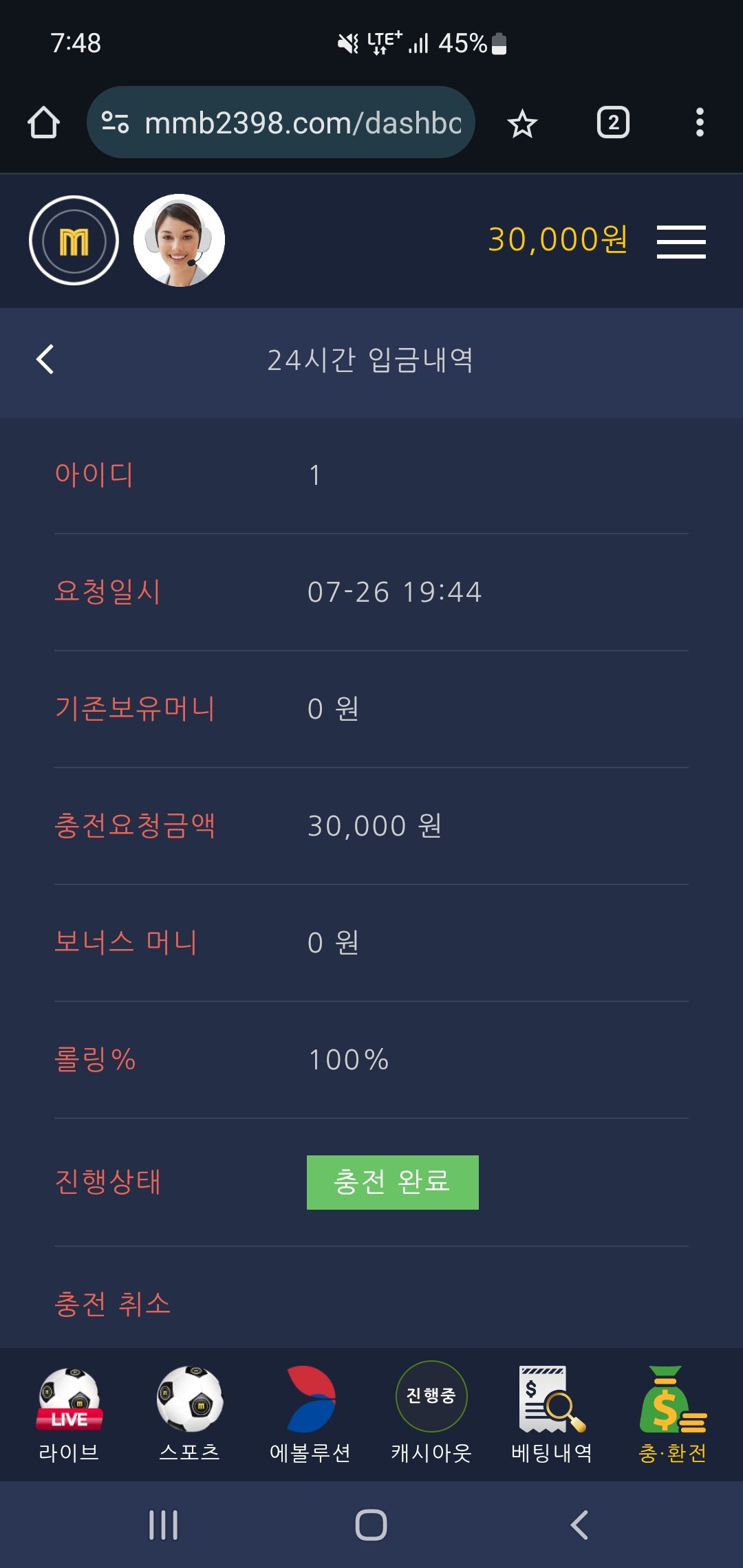Open the 에볼루션 casino section
Image resolution: width=743 pixels, height=1568 pixels.
(310, 1414)
